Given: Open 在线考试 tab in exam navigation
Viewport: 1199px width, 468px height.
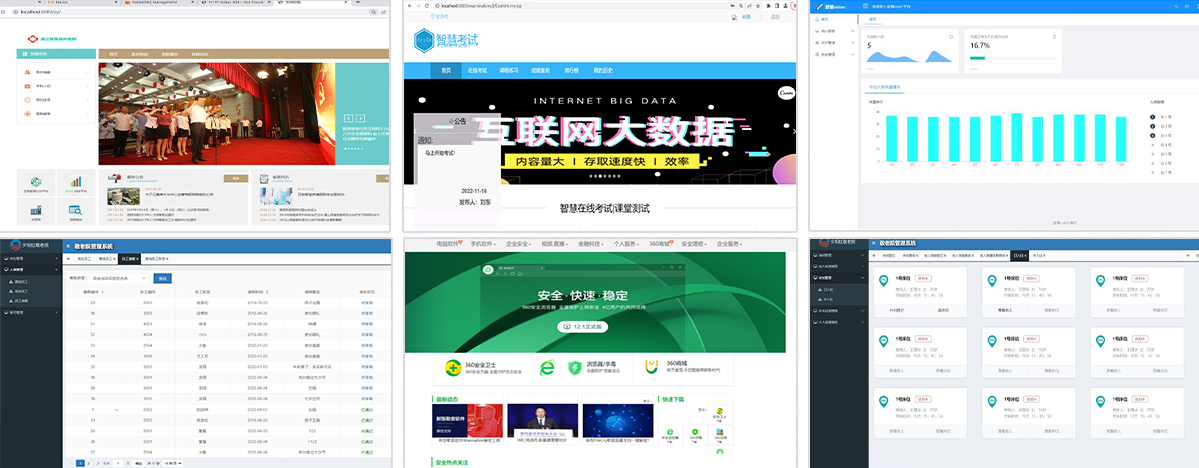Looking at the screenshot, I should 477,70.
